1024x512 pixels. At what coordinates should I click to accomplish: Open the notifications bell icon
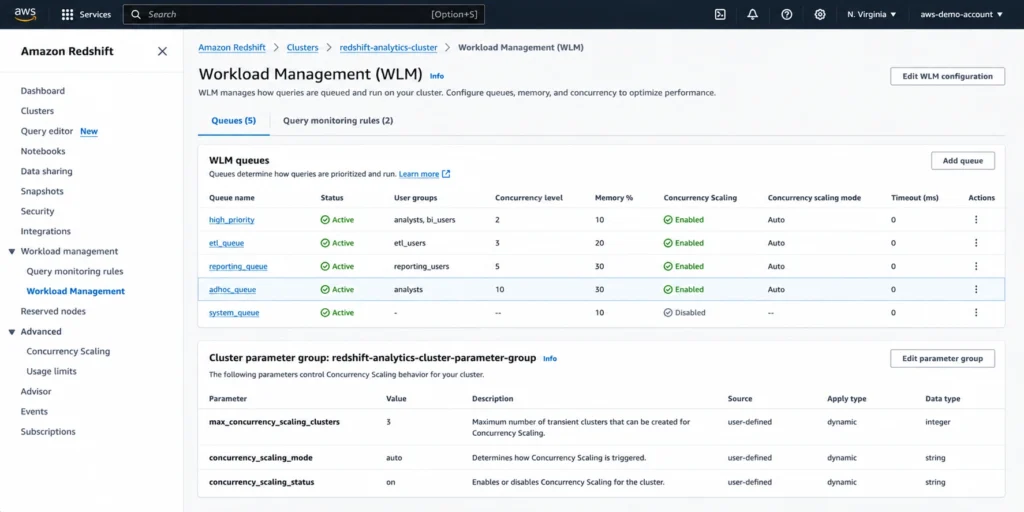[x=753, y=14]
